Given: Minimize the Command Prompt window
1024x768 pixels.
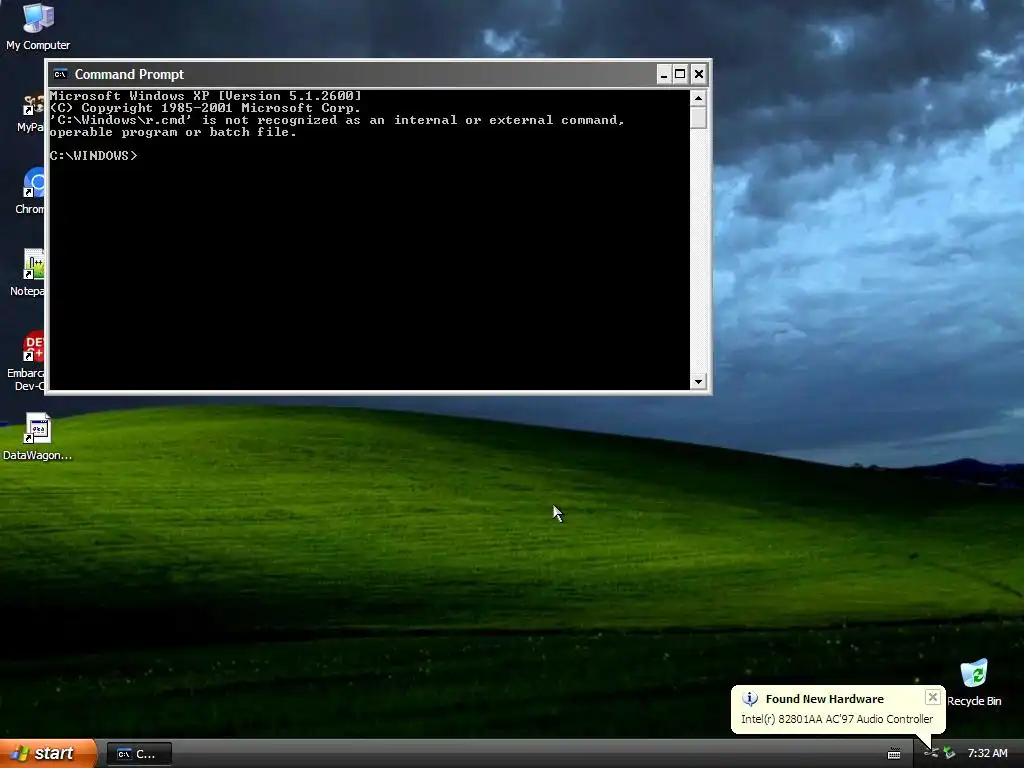Looking at the screenshot, I should tap(664, 74).
